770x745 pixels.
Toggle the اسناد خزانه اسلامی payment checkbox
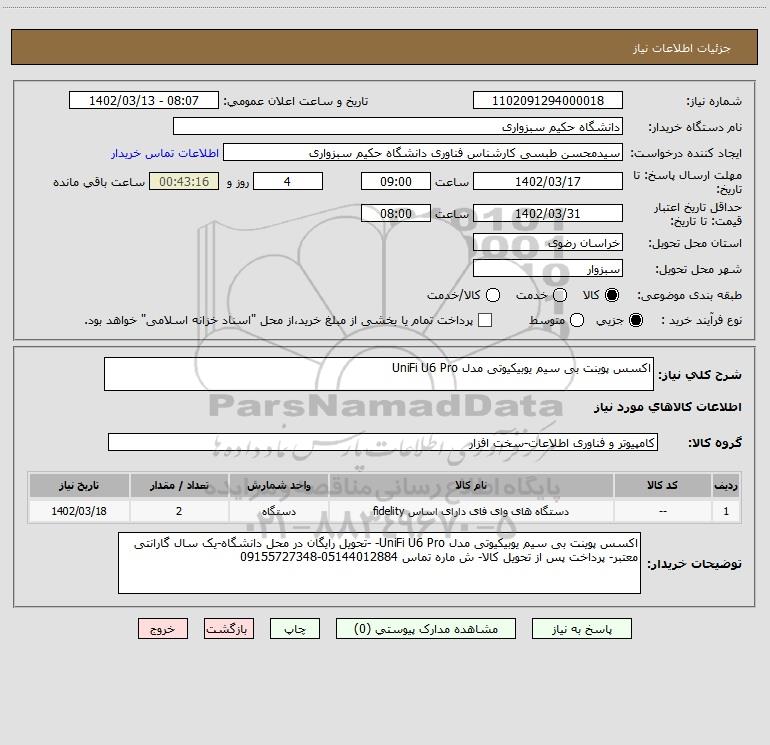coord(485,320)
